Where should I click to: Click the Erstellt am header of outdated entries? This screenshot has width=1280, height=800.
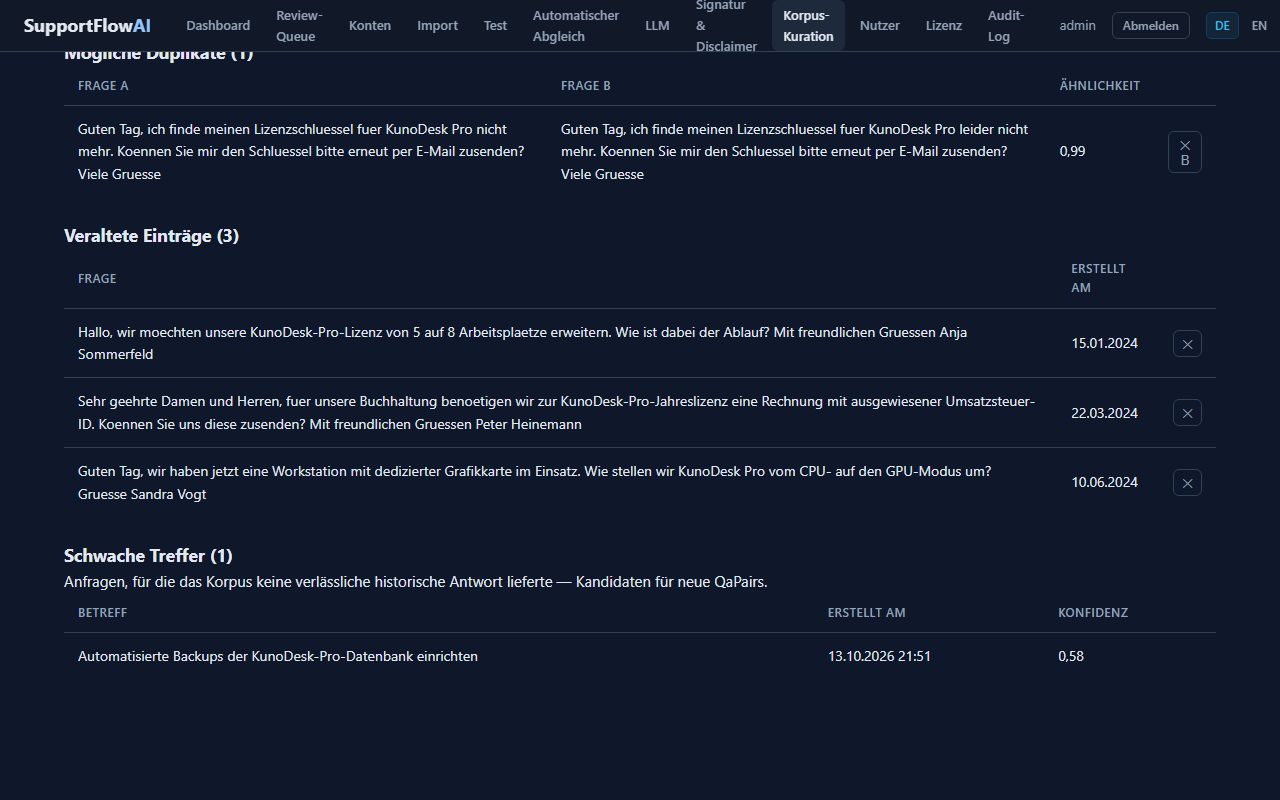point(1099,278)
